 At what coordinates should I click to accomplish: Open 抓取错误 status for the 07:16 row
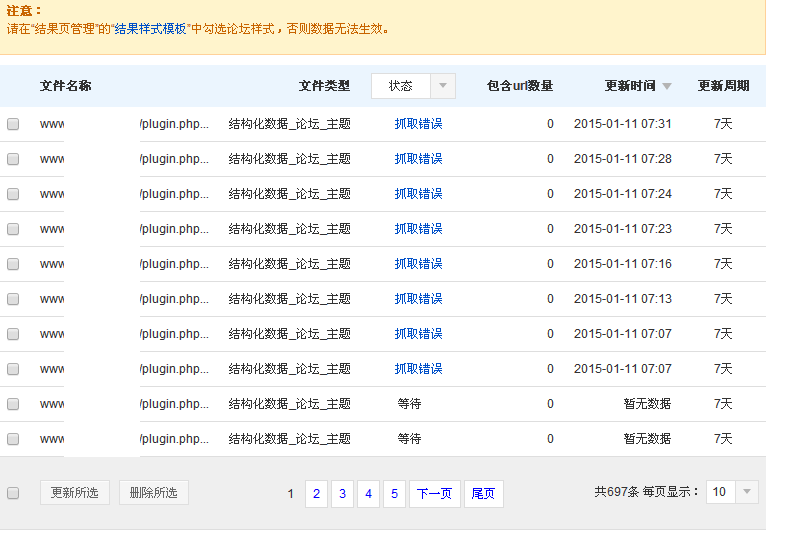[x=418, y=264]
